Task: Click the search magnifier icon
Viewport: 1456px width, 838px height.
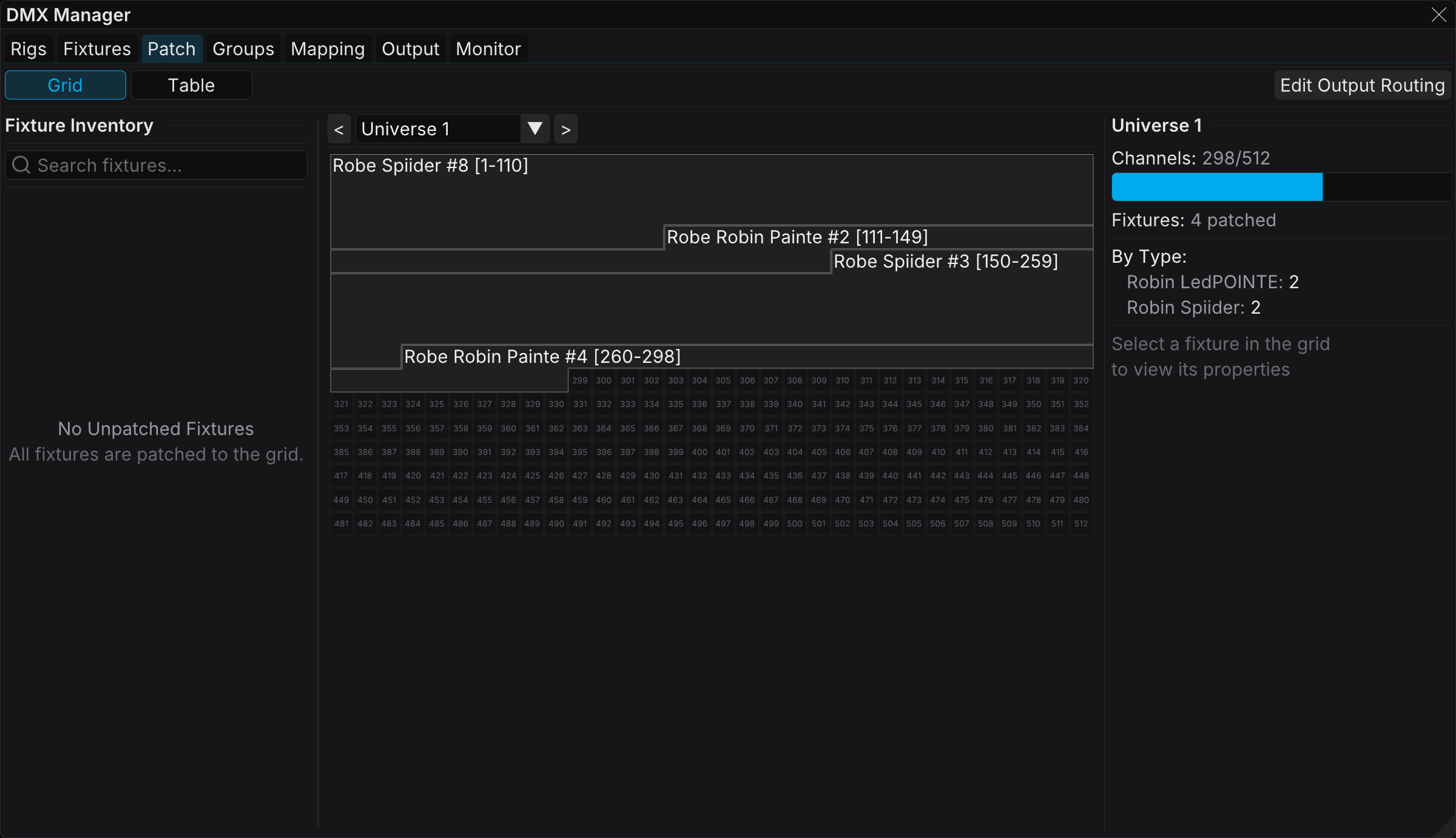Action: coord(21,165)
